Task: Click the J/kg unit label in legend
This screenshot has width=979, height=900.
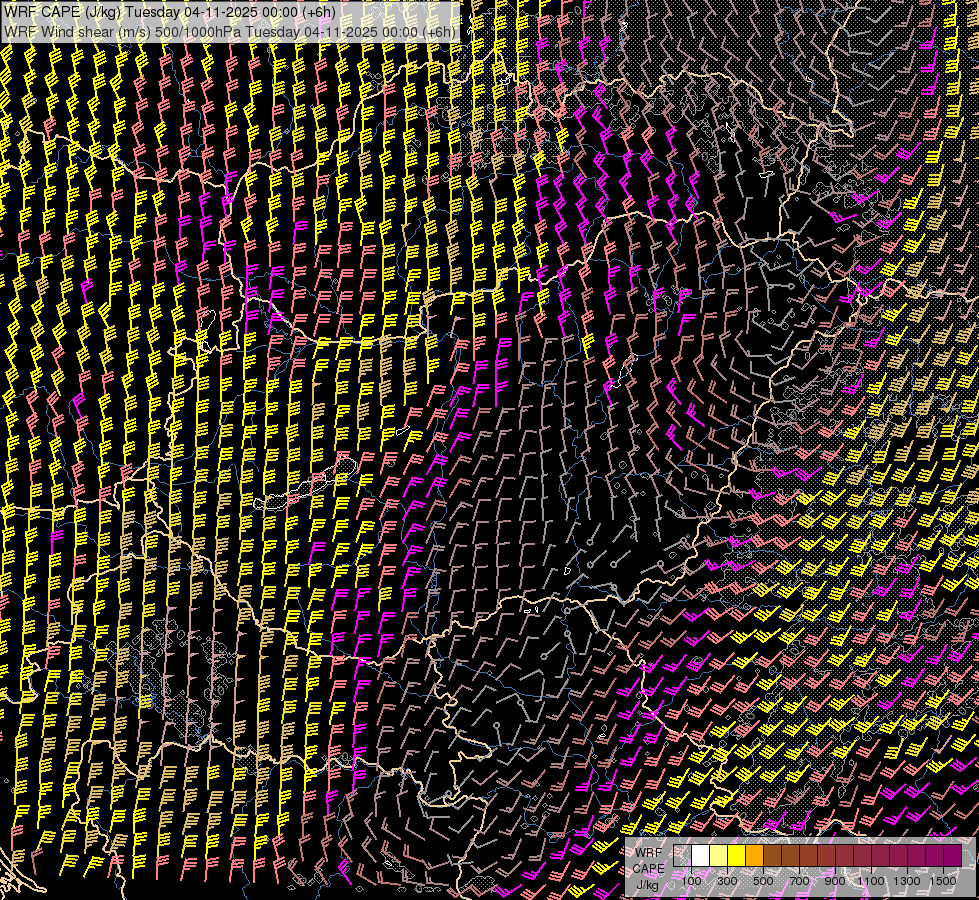Action: click(648, 884)
